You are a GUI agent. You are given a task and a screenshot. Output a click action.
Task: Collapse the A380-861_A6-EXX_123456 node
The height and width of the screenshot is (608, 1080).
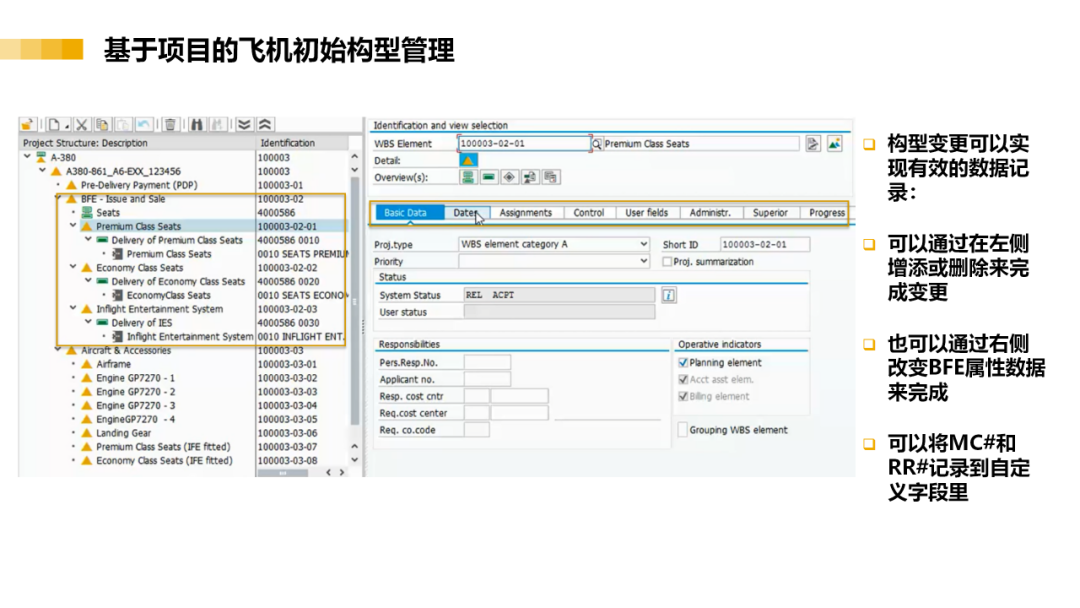coord(43,171)
